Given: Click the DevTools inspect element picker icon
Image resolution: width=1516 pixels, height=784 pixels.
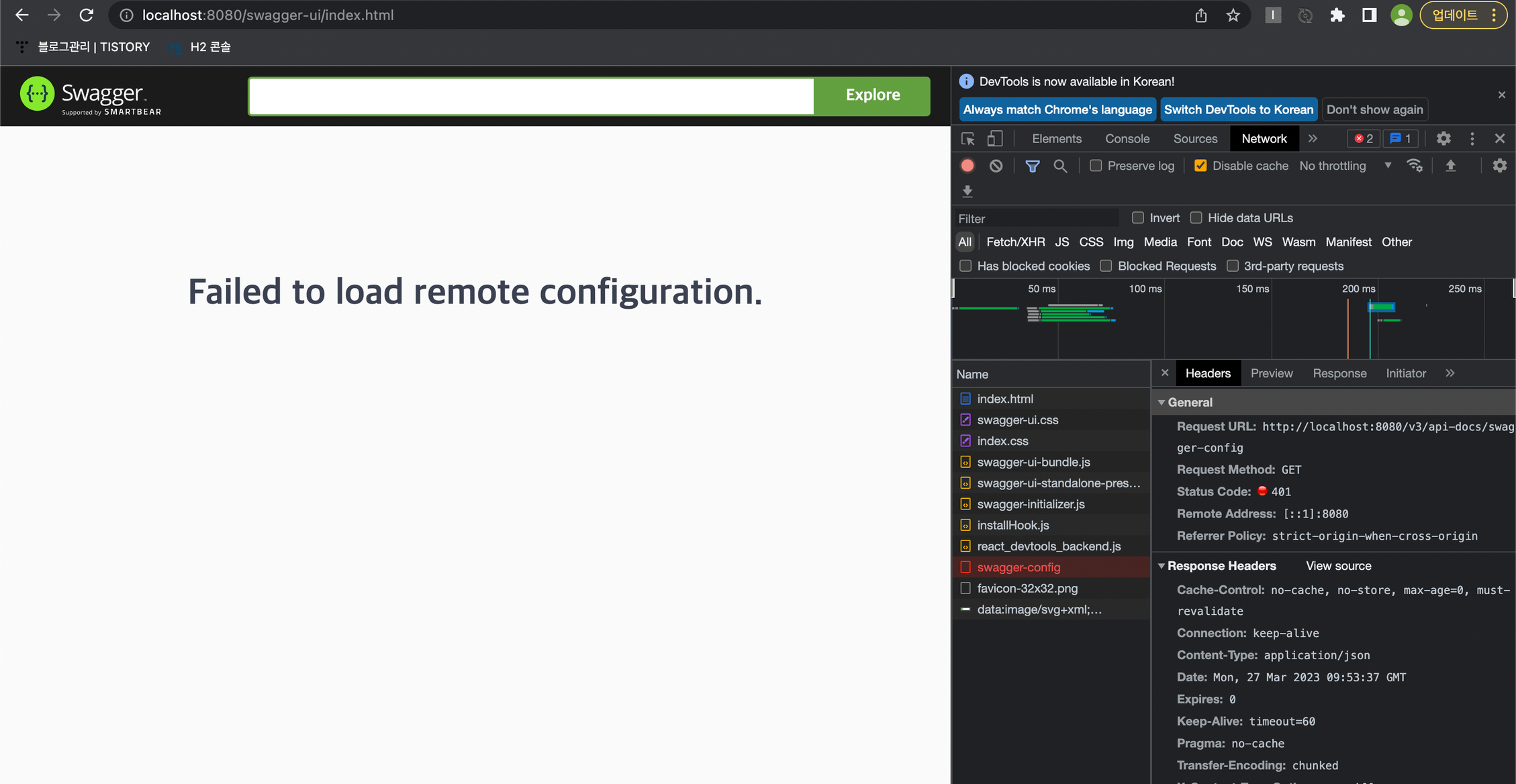Looking at the screenshot, I should click(967, 139).
